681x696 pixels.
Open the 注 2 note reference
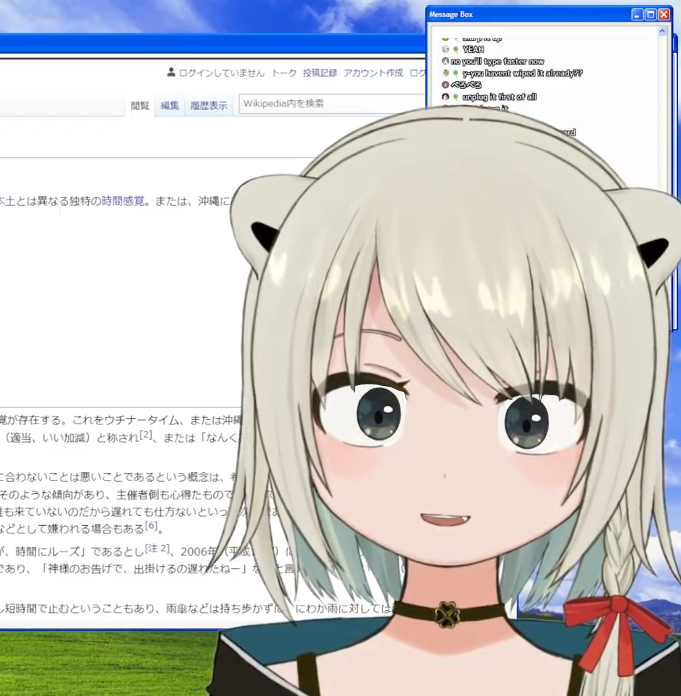(x=157, y=549)
